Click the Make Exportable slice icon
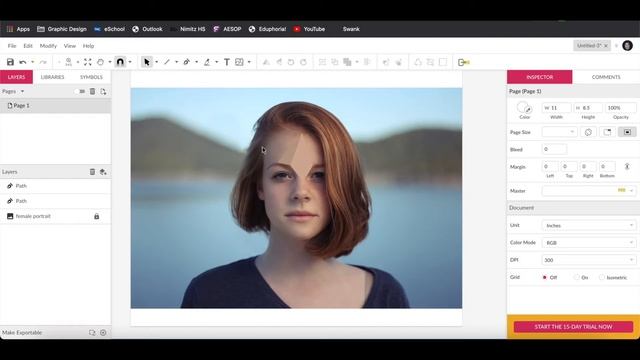The height and width of the screenshot is (360, 640). click(92, 333)
